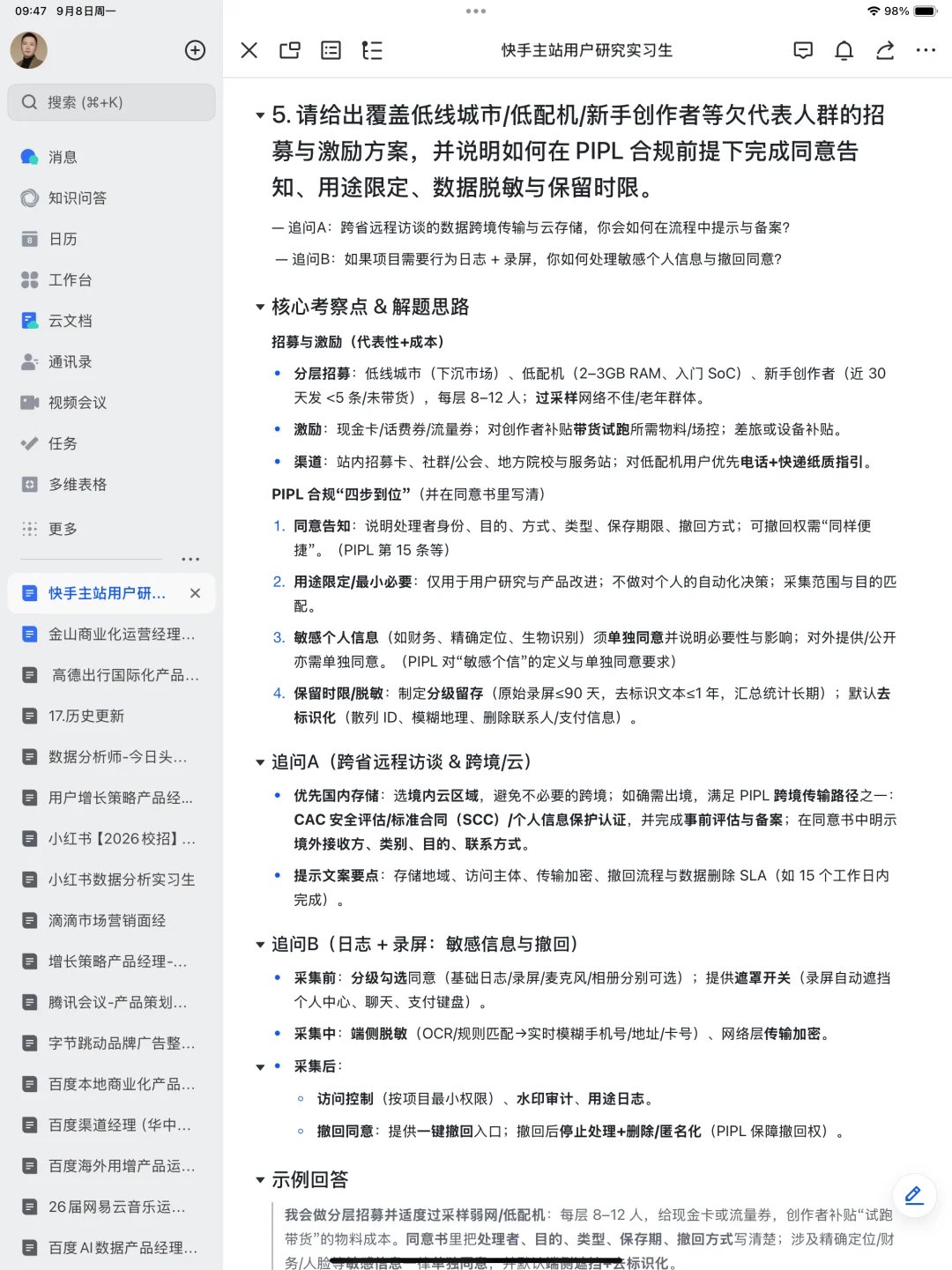Open 百度本地商业化产品 document
The height and width of the screenshot is (1270, 952).
[x=111, y=1084]
